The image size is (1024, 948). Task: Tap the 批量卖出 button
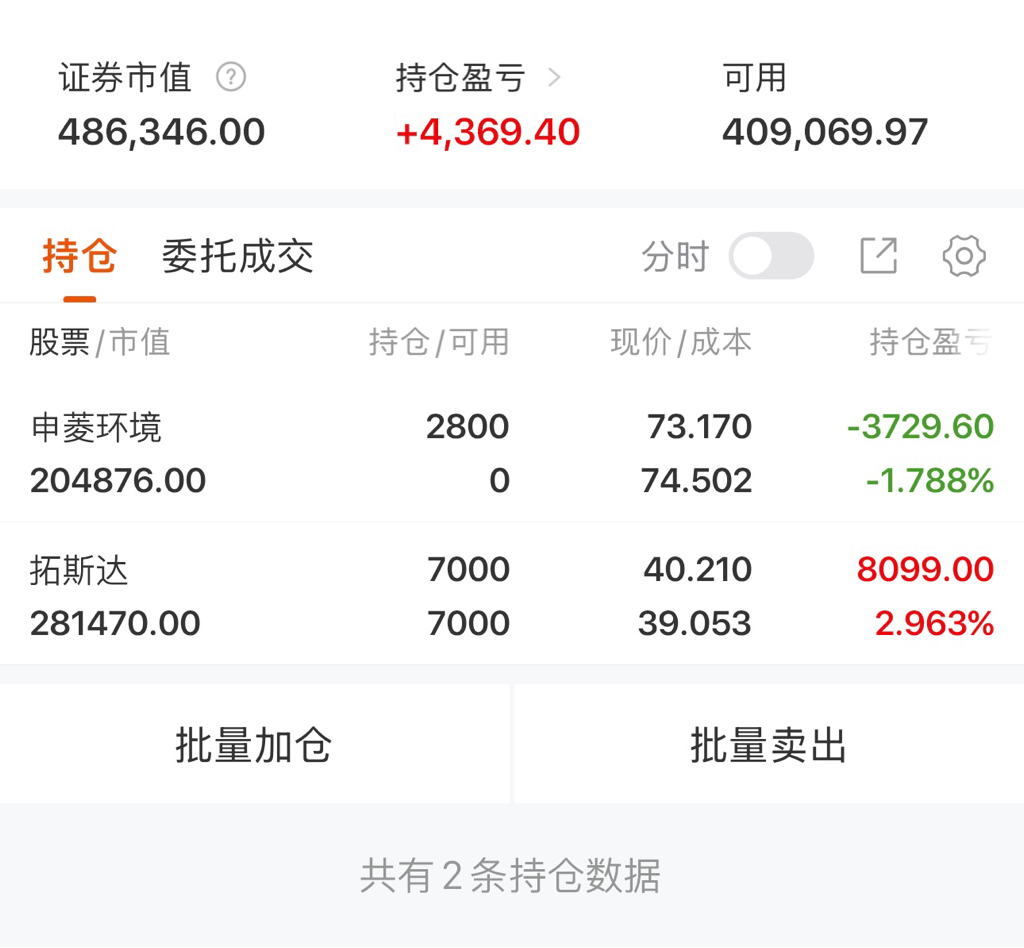coord(769,744)
